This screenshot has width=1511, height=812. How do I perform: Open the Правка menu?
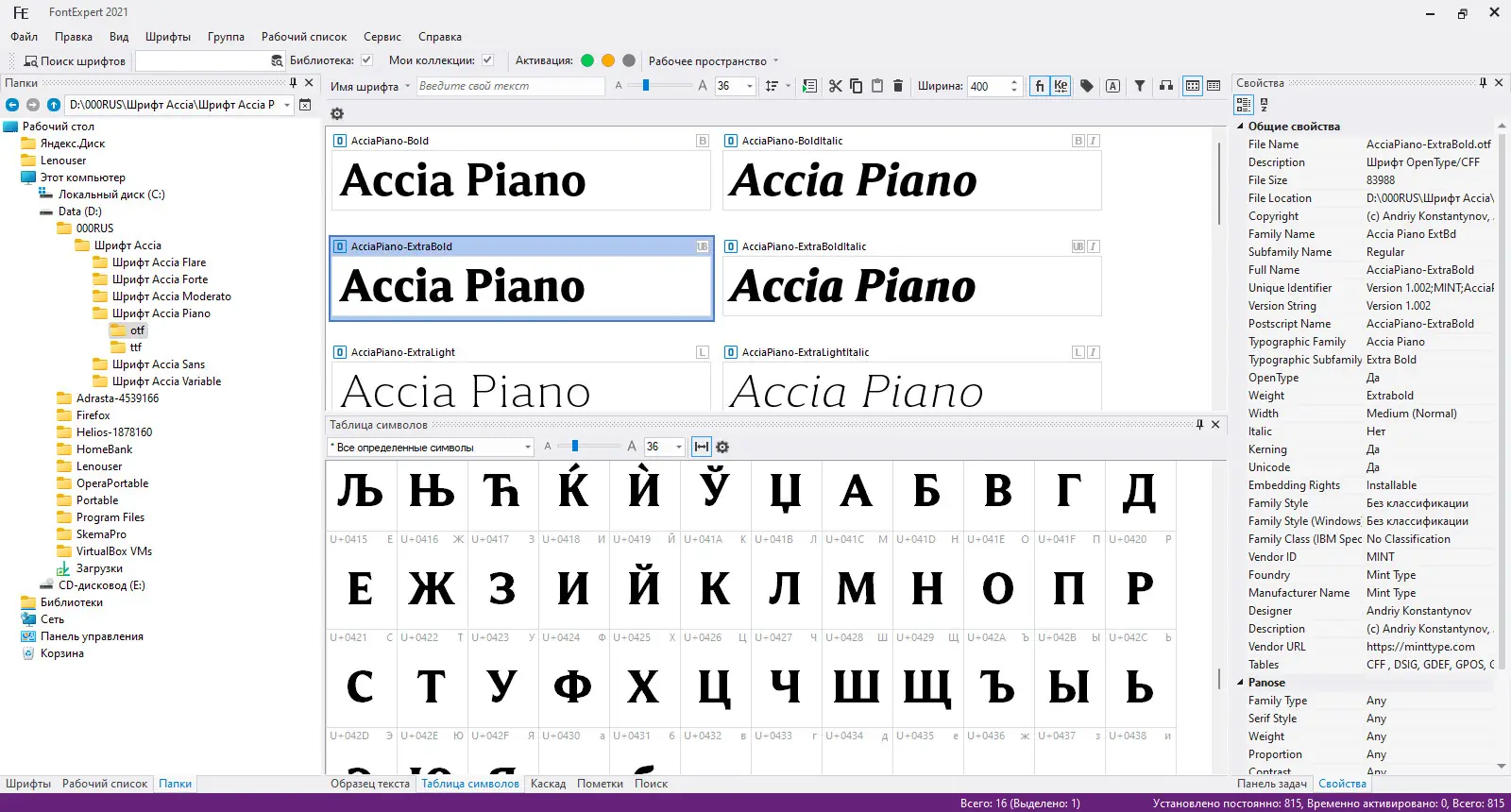[x=74, y=37]
